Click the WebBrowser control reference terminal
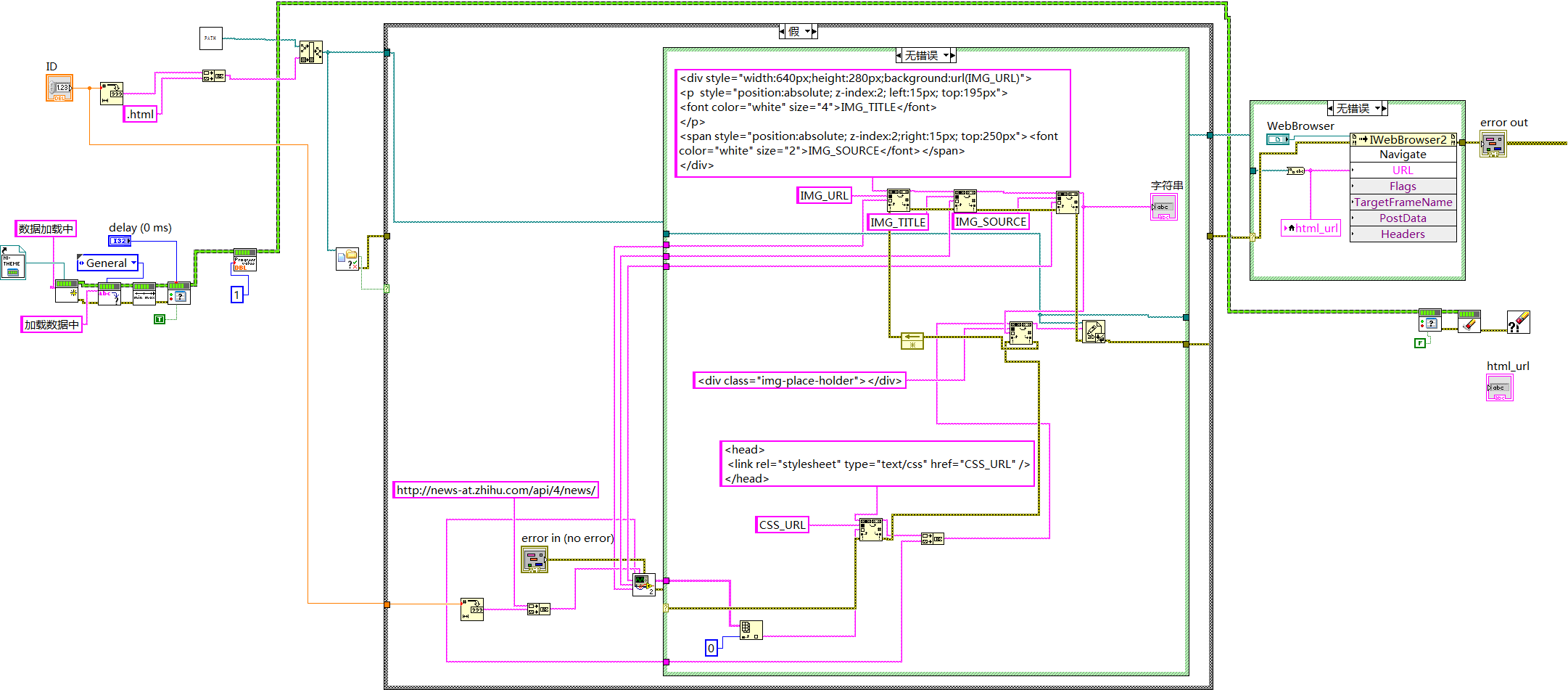Image resolution: width=1568 pixels, height=690 pixels. click(1278, 139)
